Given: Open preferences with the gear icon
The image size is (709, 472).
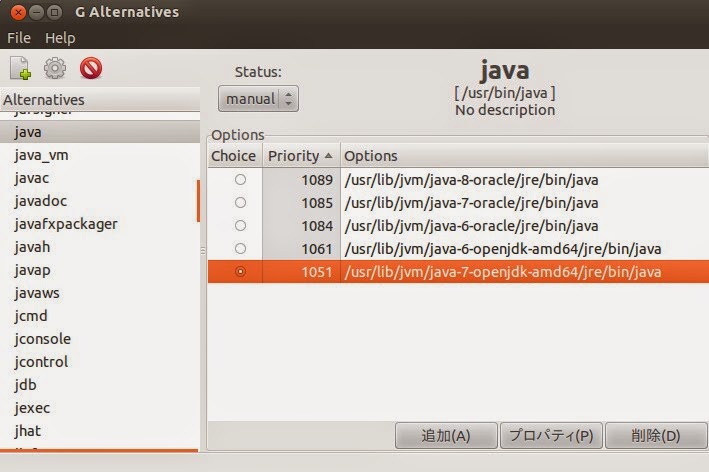Looking at the screenshot, I should tap(55, 68).
